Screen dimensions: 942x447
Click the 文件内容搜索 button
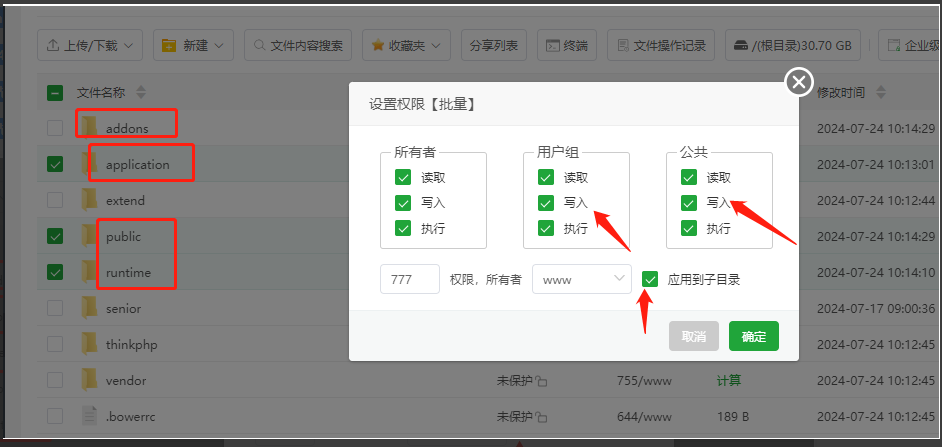coord(298,45)
